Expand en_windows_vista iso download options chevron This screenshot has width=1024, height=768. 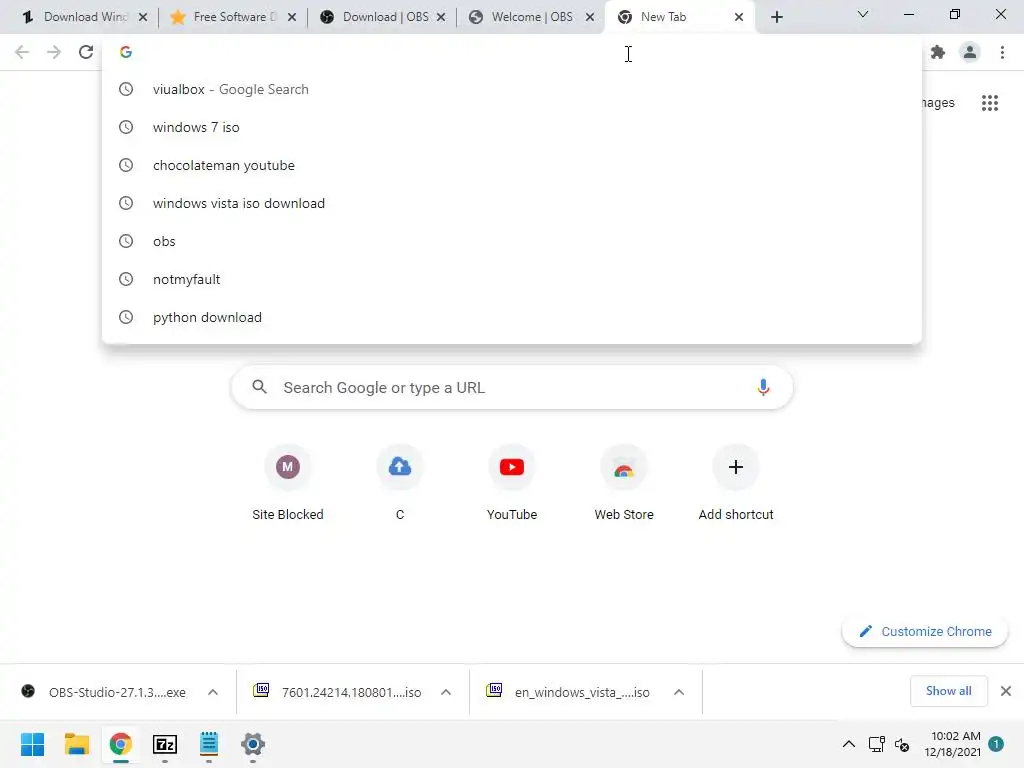[679, 692]
